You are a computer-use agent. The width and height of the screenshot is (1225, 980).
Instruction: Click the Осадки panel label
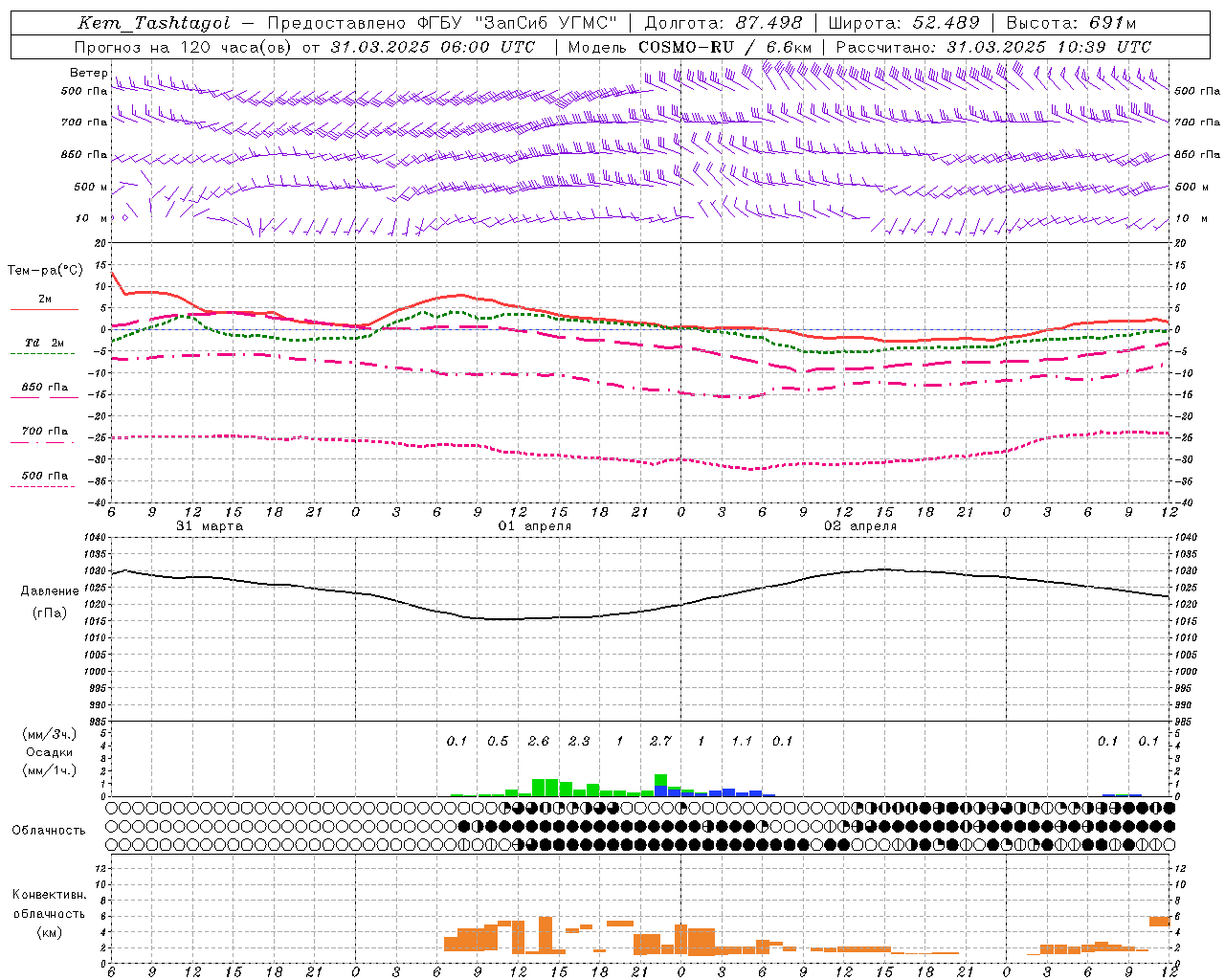(50, 752)
